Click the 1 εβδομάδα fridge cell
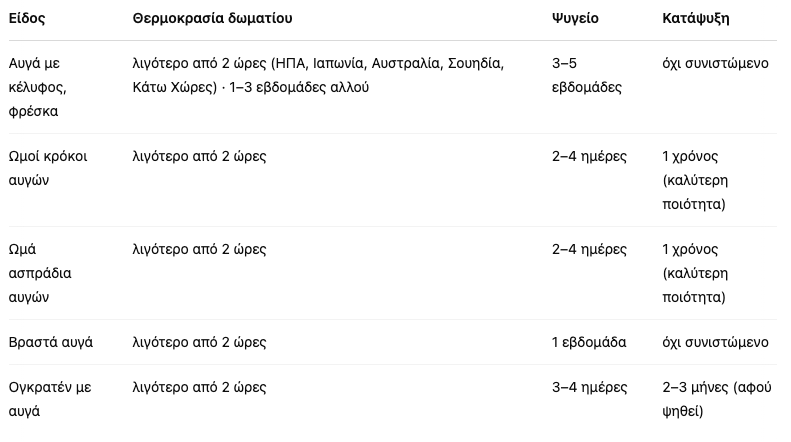791x442 pixels. pyautogui.click(x=589, y=342)
